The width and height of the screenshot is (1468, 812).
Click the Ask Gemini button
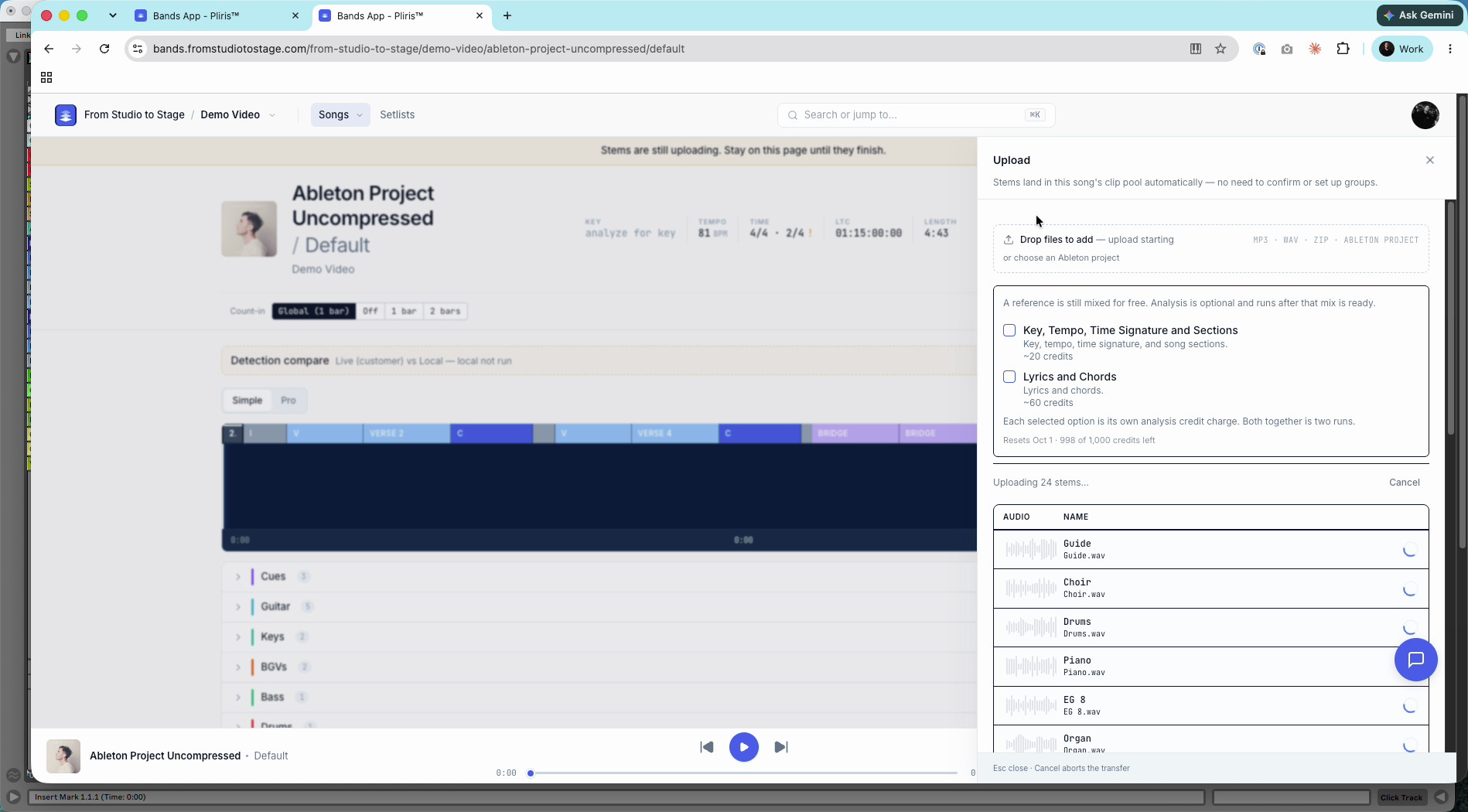(1418, 15)
